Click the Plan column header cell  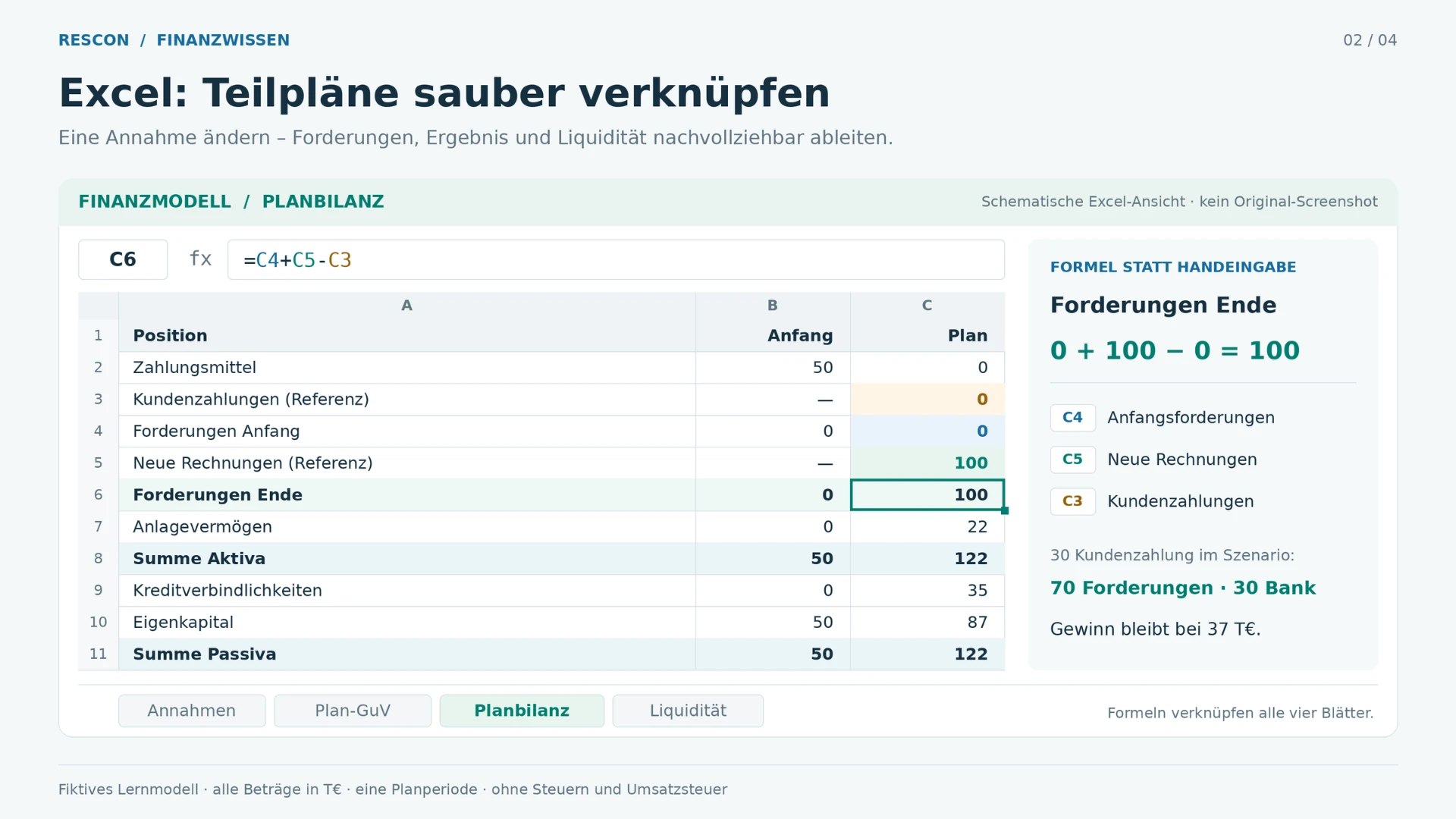927,335
